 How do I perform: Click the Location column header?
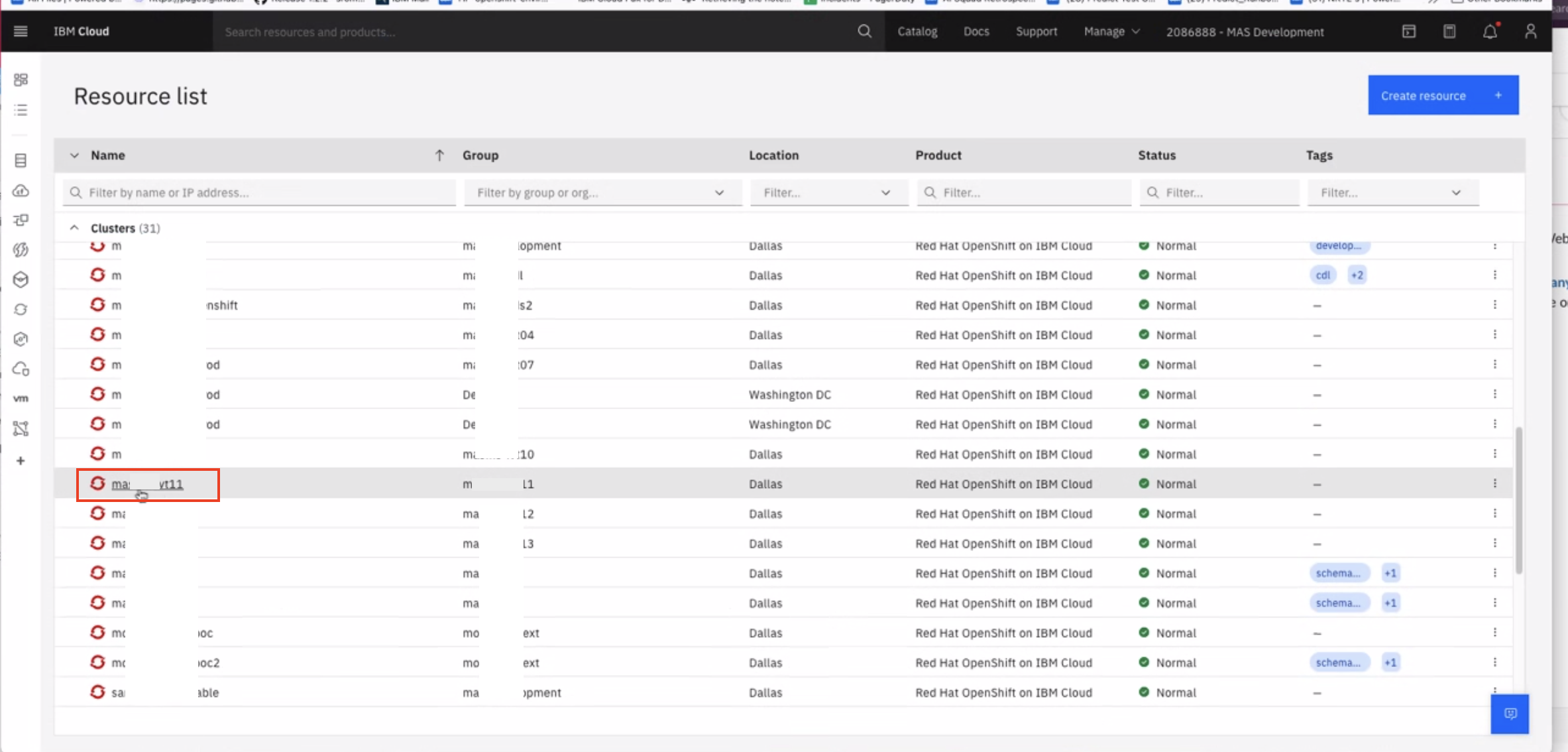(773, 155)
